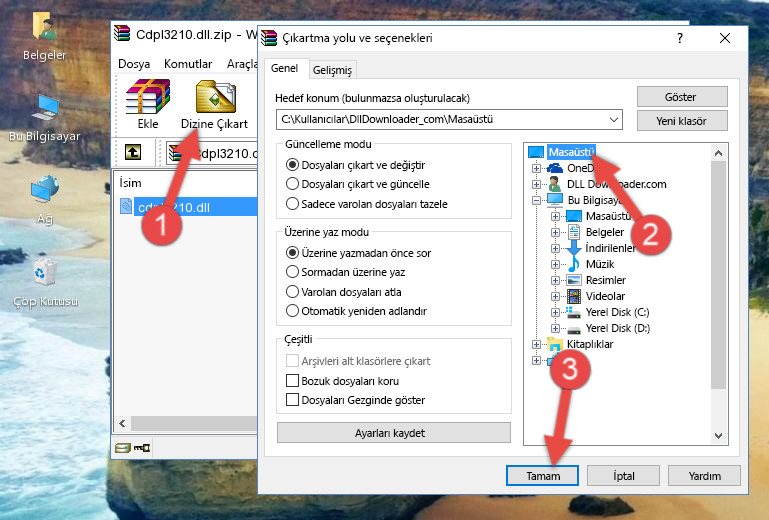Click folder tree scrollbar up arrow
The height and width of the screenshot is (520, 769).
[x=718, y=153]
